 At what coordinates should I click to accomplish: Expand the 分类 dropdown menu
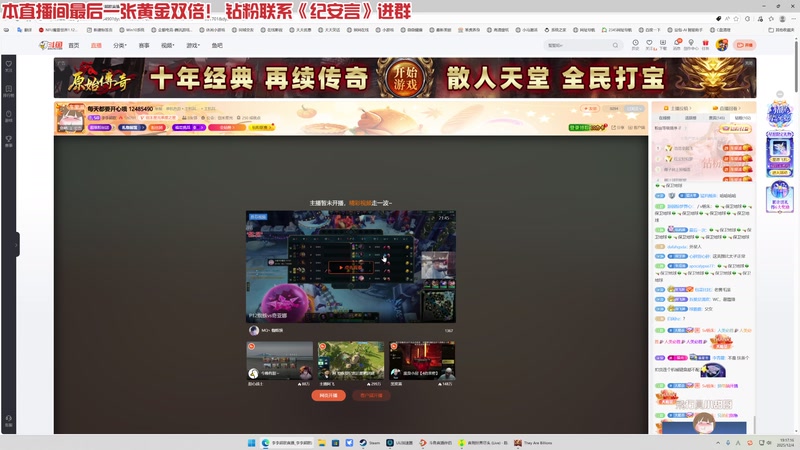(119, 45)
